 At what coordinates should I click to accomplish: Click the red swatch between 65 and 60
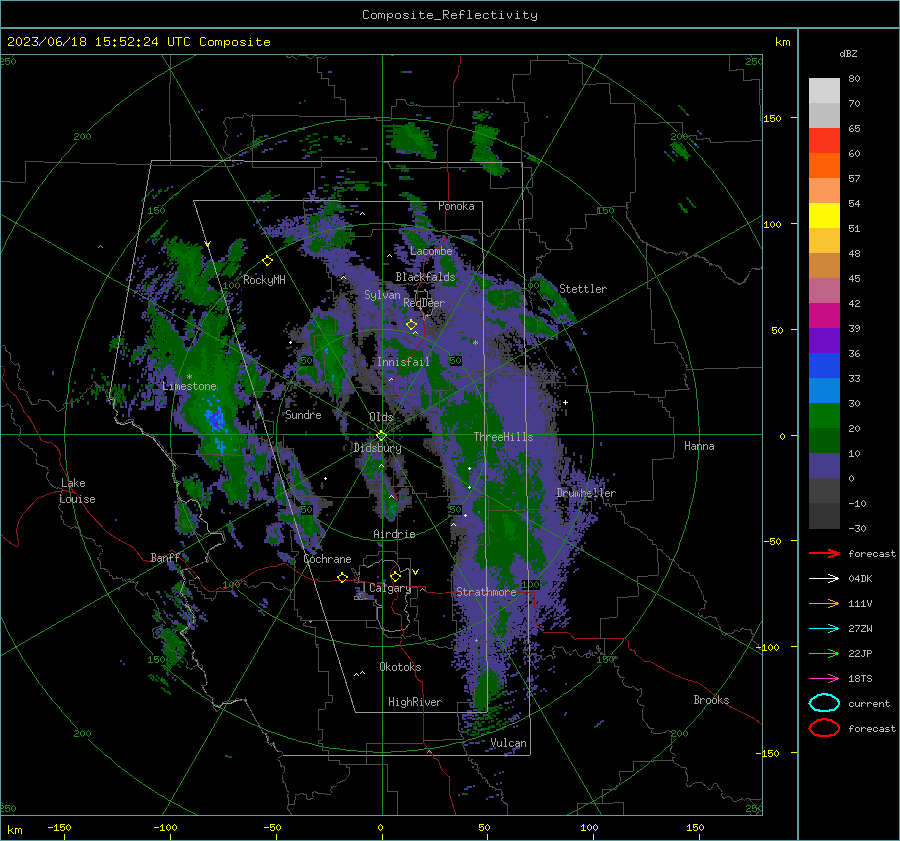click(x=824, y=140)
